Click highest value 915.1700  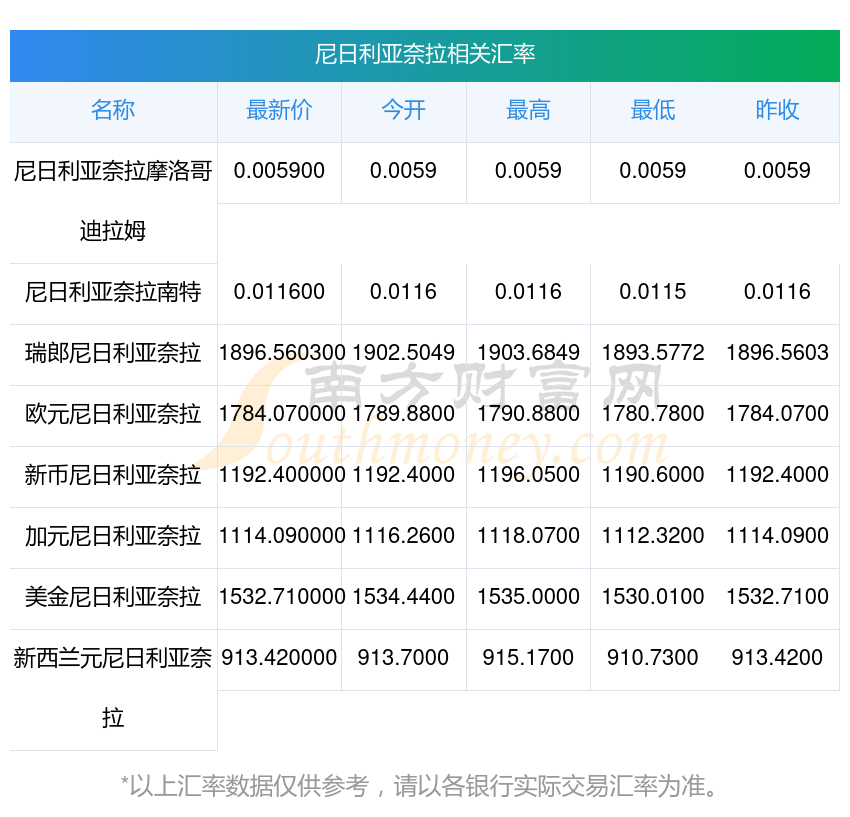point(528,658)
